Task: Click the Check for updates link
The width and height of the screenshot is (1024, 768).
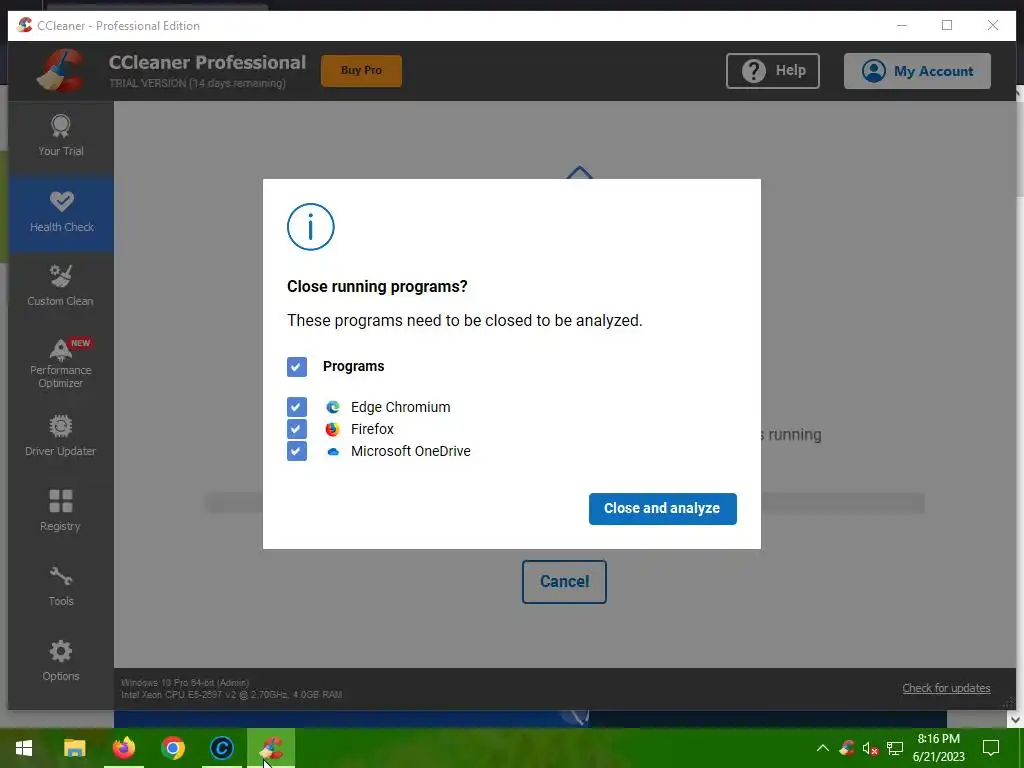Action: tap(946, 688)
